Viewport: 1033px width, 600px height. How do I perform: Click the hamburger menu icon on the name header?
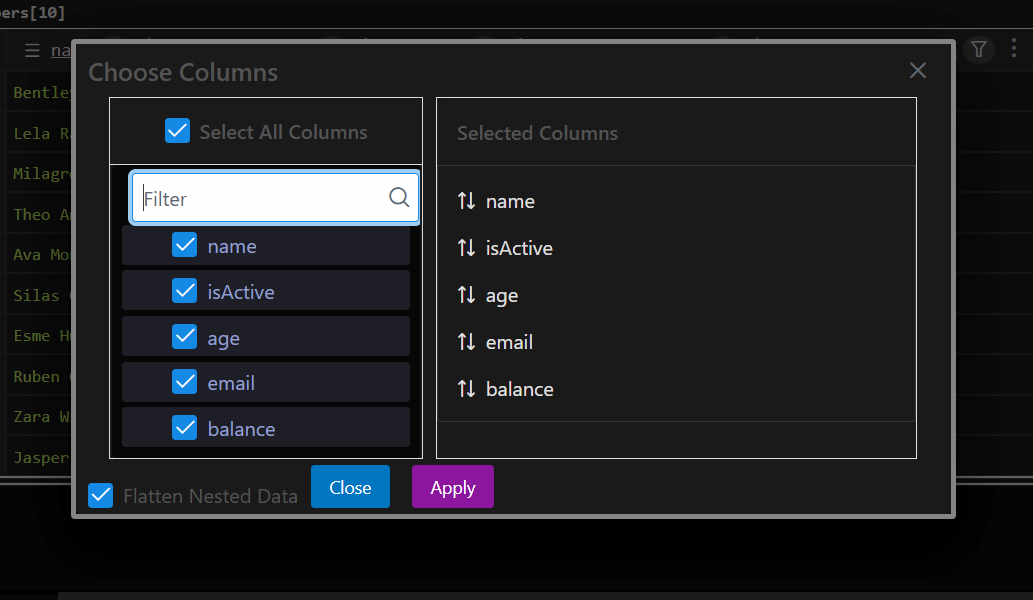click(33, 50)
